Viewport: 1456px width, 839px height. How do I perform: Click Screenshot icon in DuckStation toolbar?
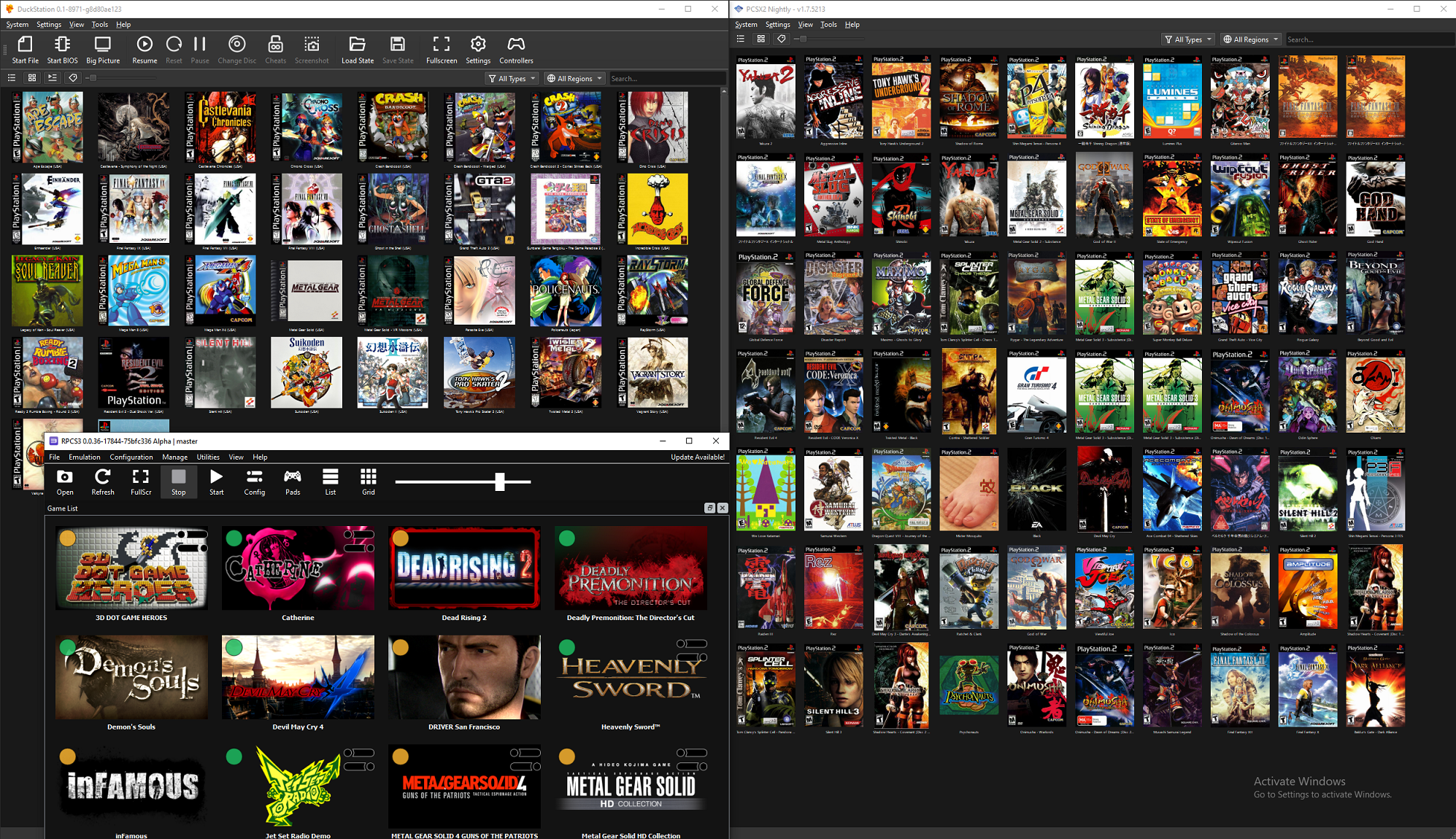[x=312, y=50]
